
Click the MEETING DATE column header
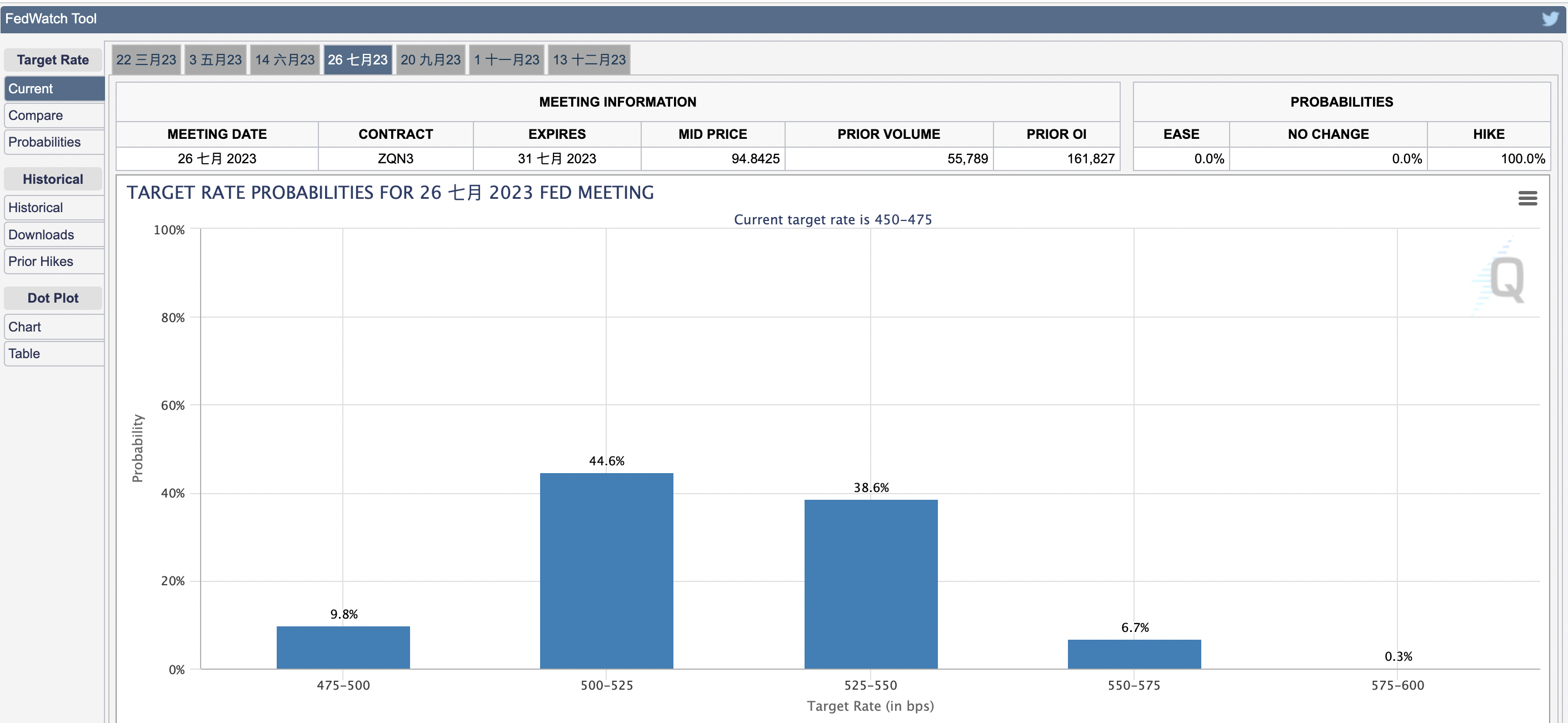pos(217,134)
